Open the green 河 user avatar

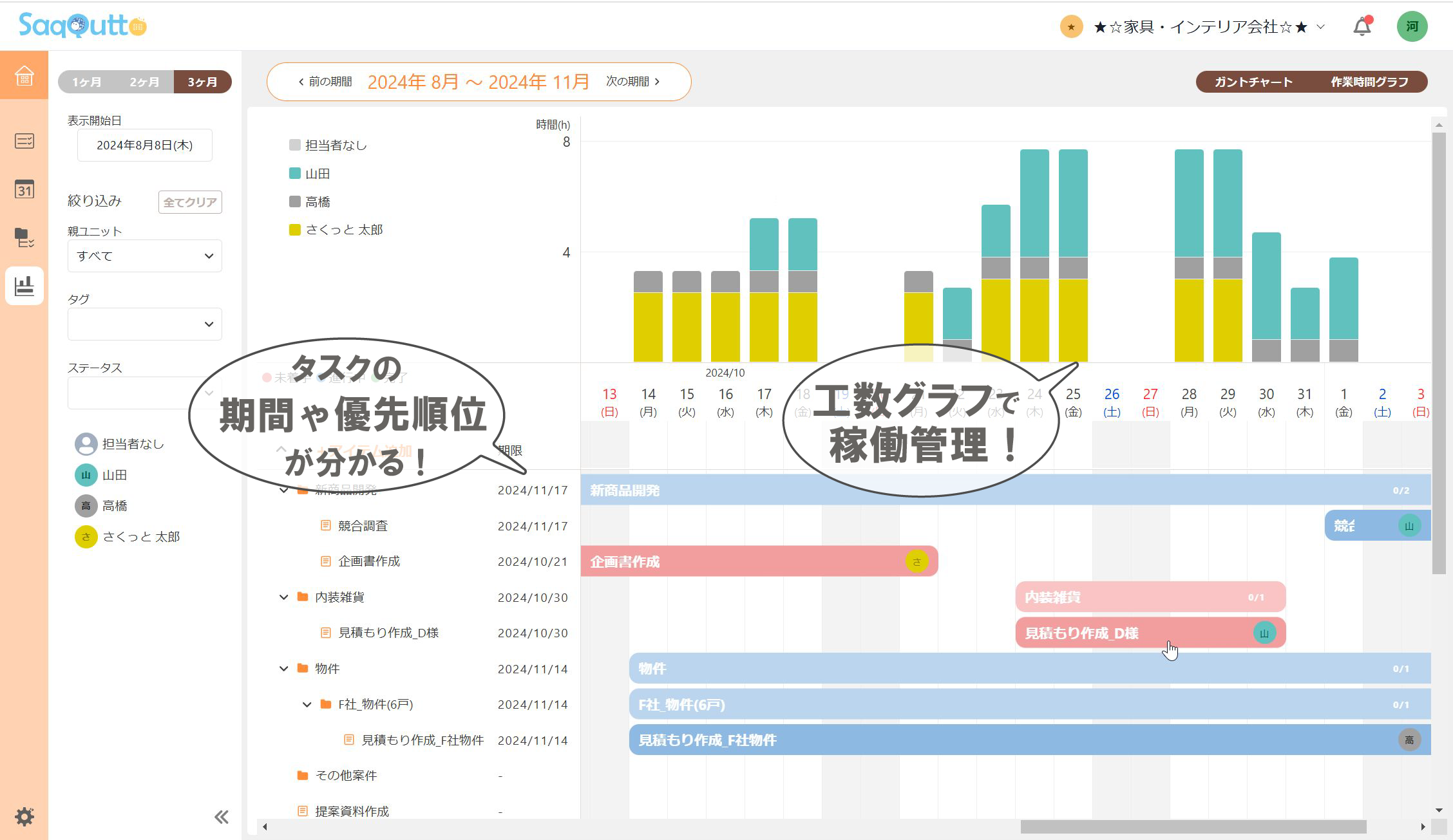[1412, 26]
